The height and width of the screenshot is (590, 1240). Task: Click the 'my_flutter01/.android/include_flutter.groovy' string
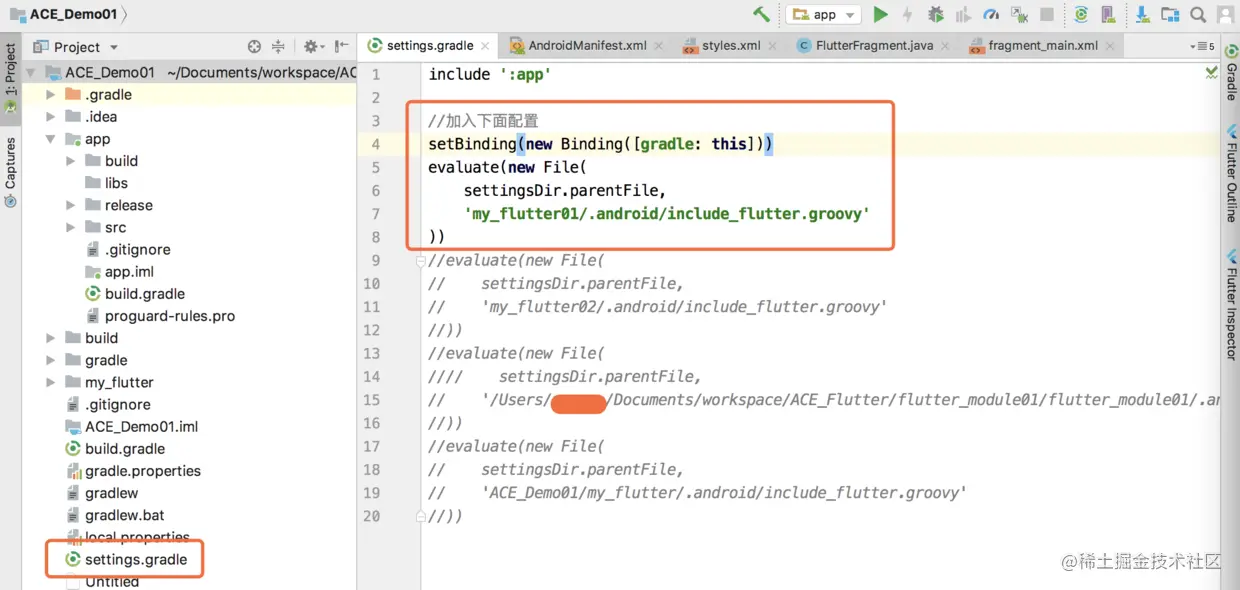(x=667, y=214)
